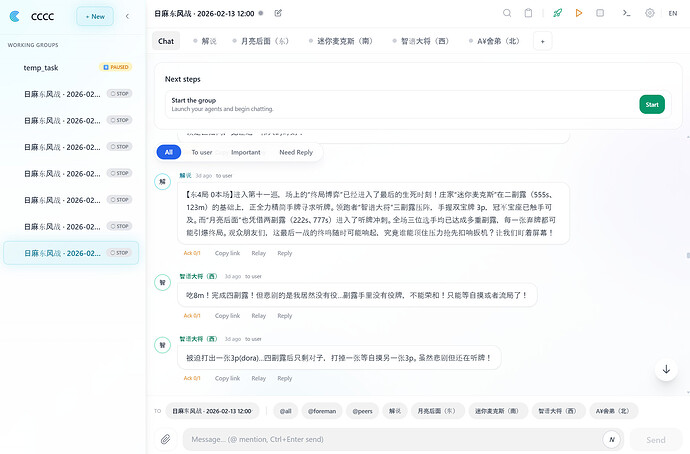Click the orange play triangle icon

pos(579,13)
